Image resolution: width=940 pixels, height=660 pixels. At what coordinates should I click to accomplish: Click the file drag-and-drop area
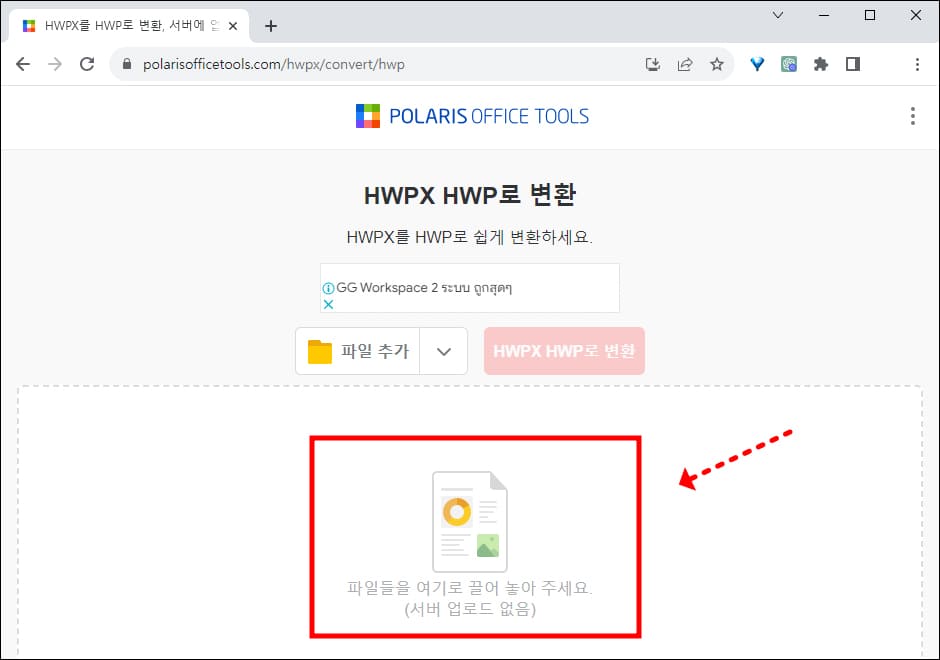pos(470,536)
